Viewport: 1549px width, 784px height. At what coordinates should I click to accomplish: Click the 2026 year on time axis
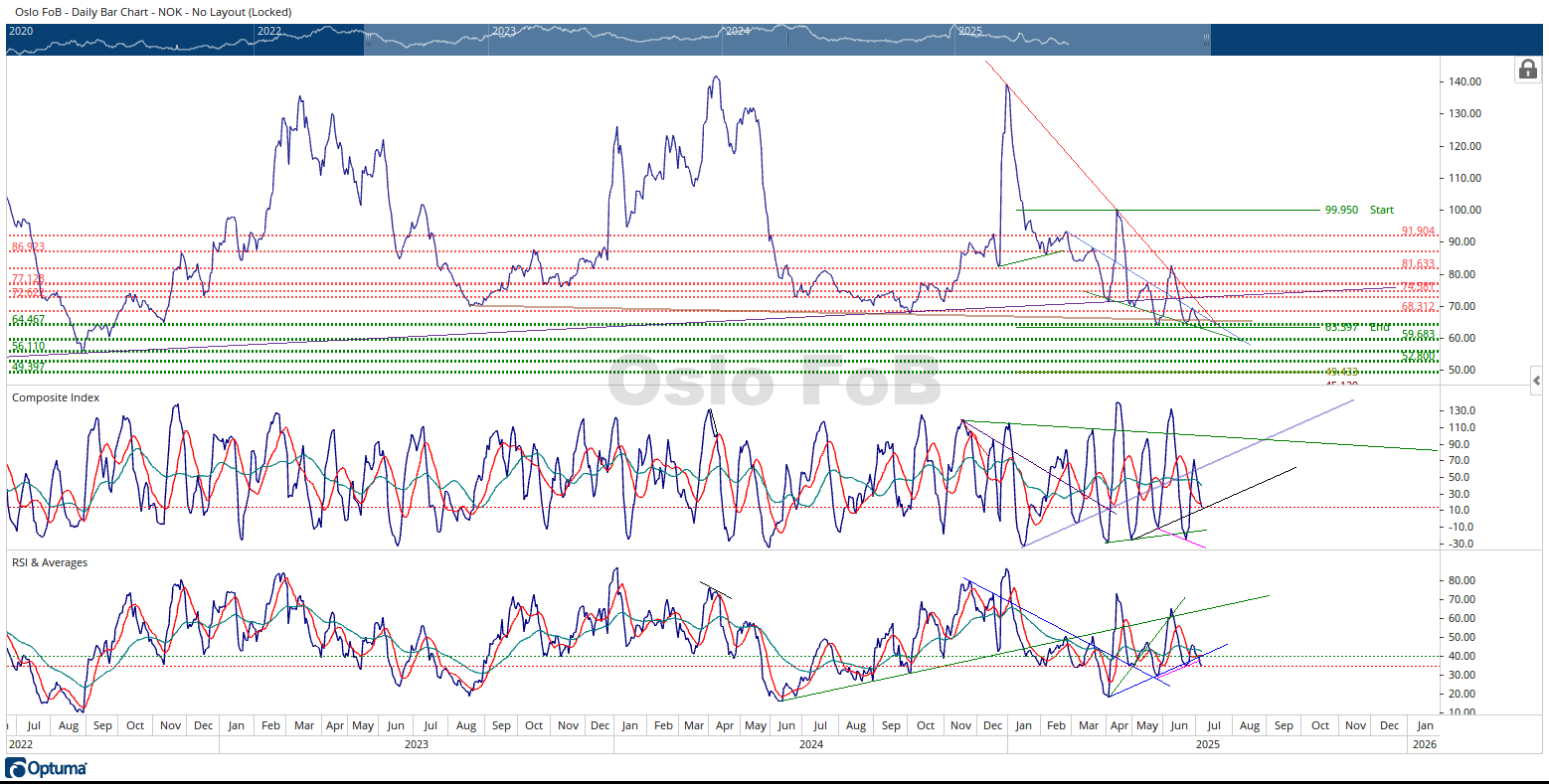point(1424,743)
